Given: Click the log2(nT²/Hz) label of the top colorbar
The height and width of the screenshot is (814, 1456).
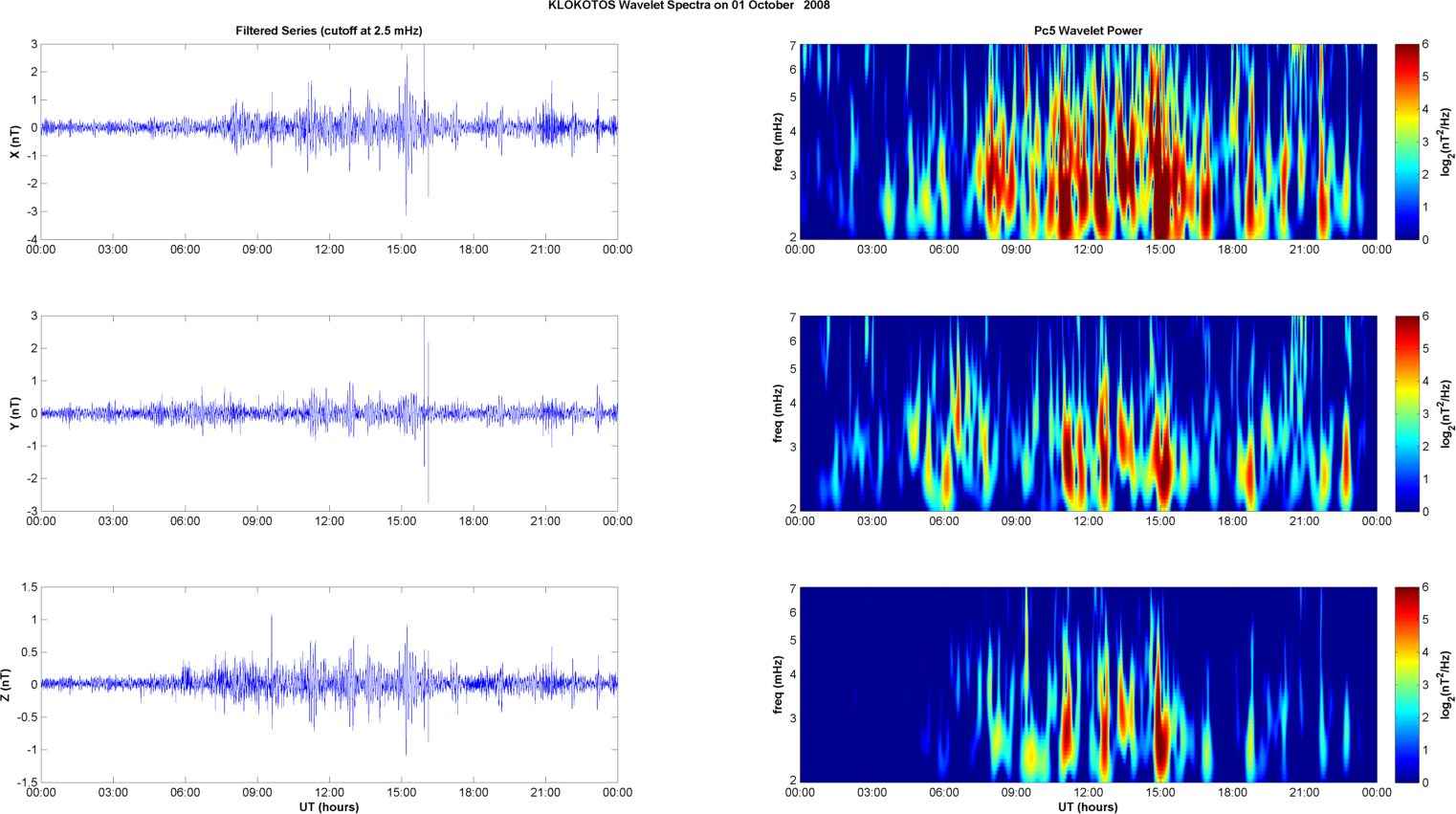Looking at the screenshot, I should tap(1446, 142).
